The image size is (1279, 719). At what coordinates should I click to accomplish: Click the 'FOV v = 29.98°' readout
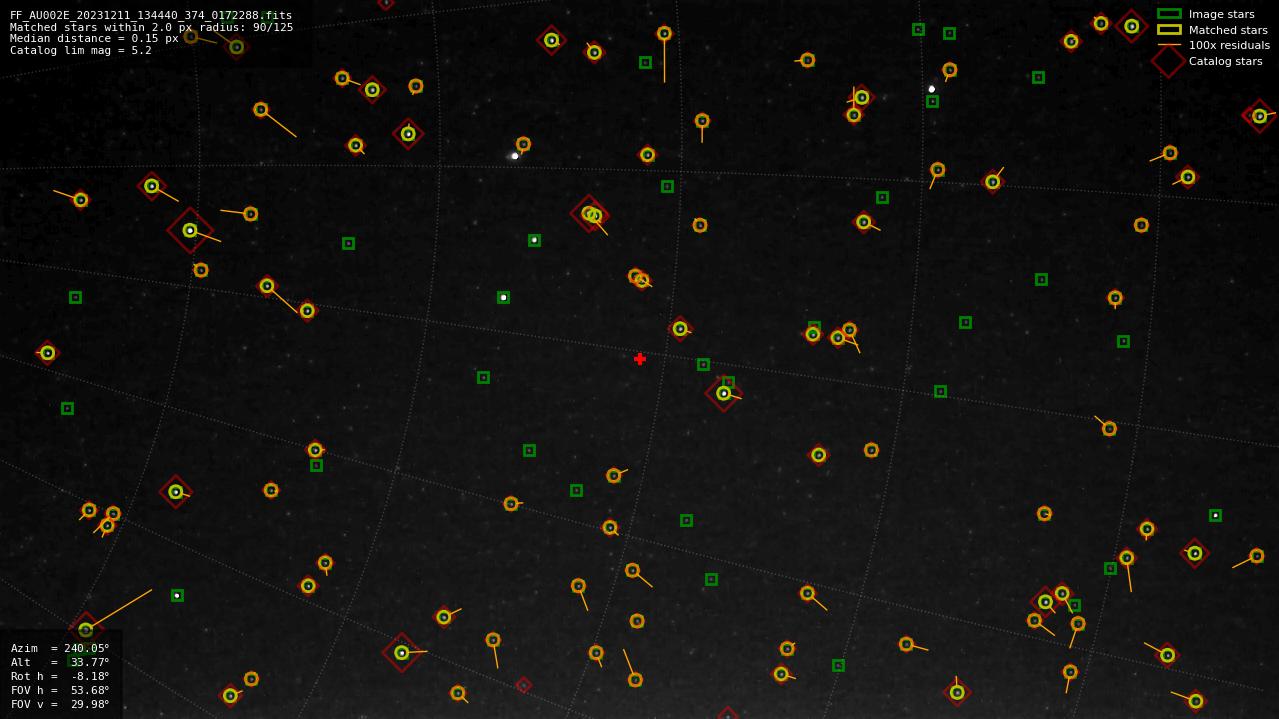[60, 704]
